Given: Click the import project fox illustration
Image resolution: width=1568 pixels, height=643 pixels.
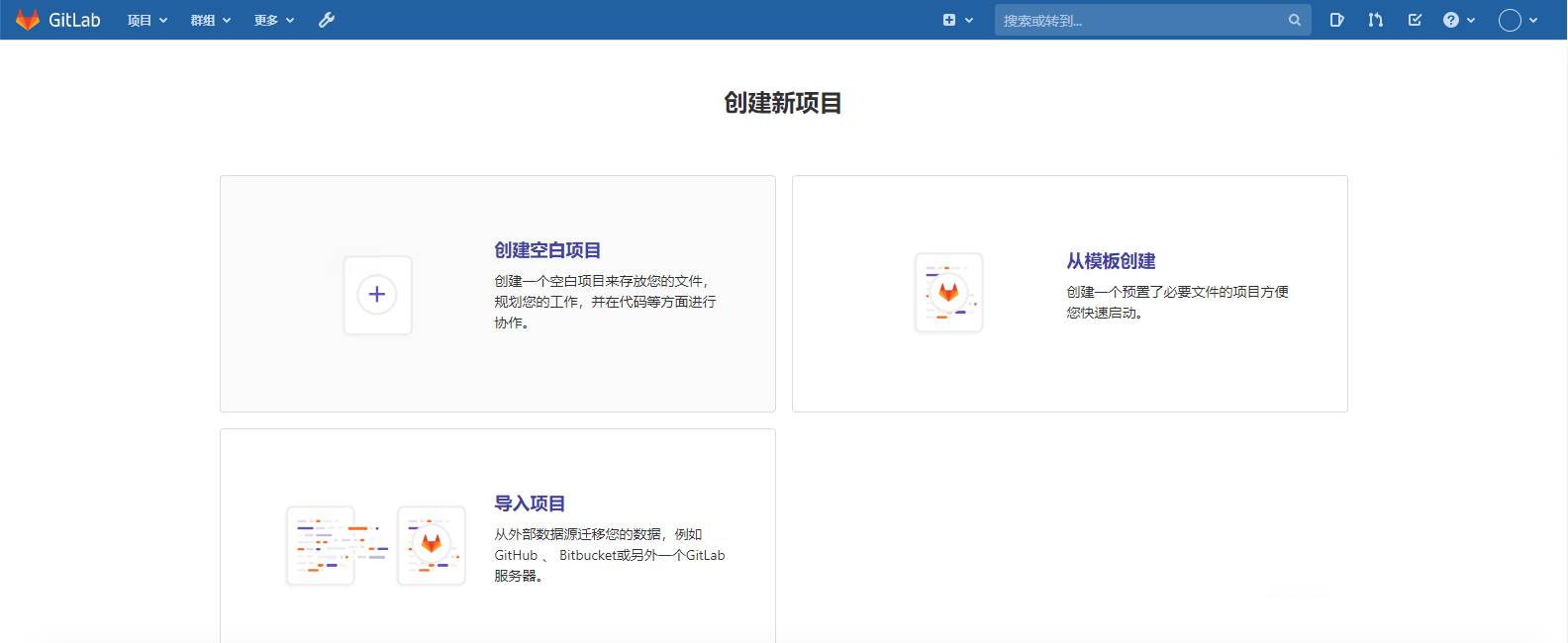Looking at the screenshot, I should 432,545.
